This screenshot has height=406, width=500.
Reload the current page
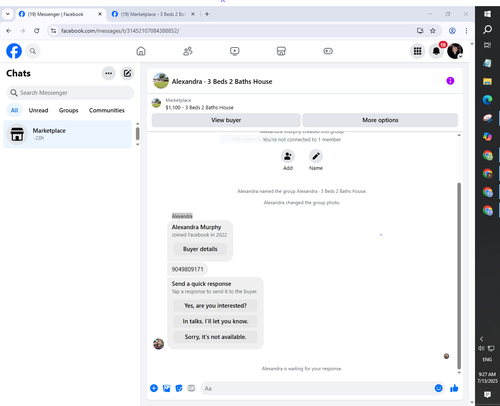(37, 31)
